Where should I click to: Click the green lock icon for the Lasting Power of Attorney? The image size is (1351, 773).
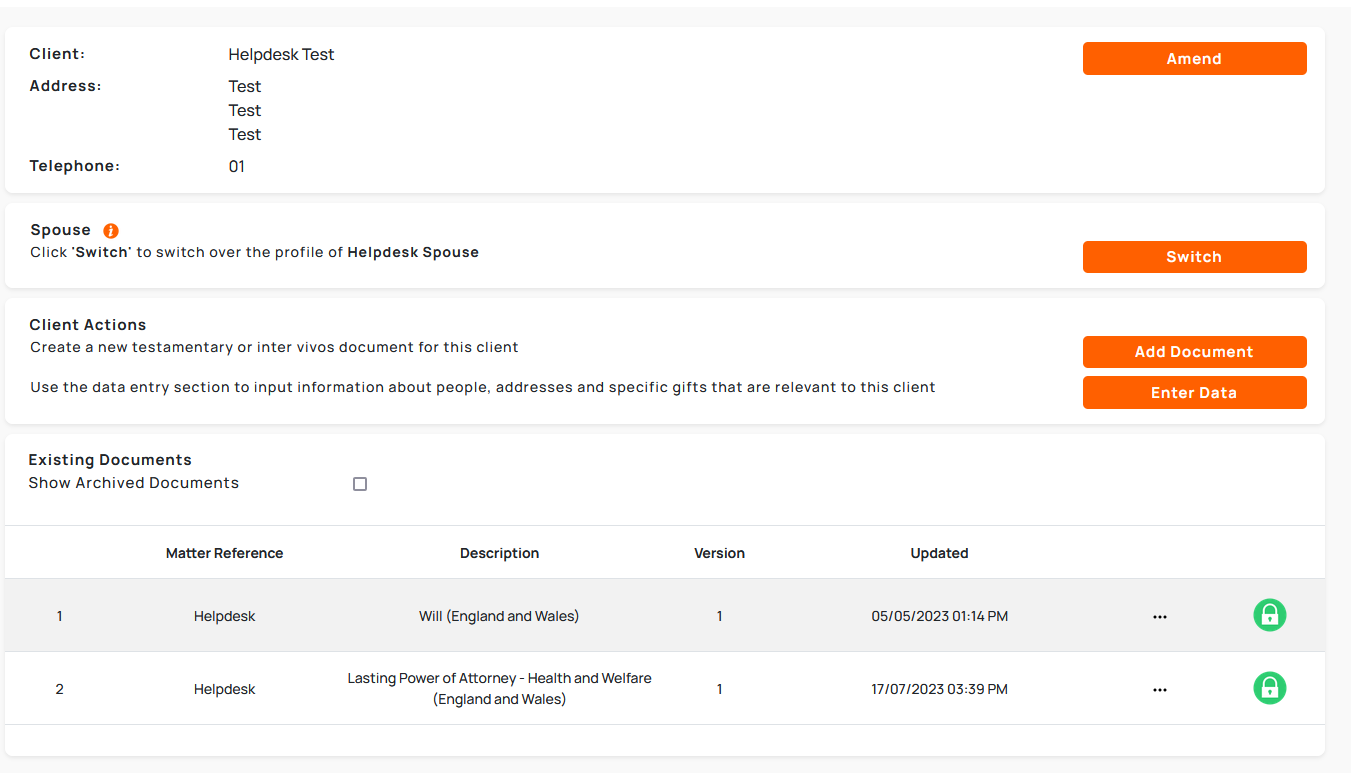coord(1269,688)
